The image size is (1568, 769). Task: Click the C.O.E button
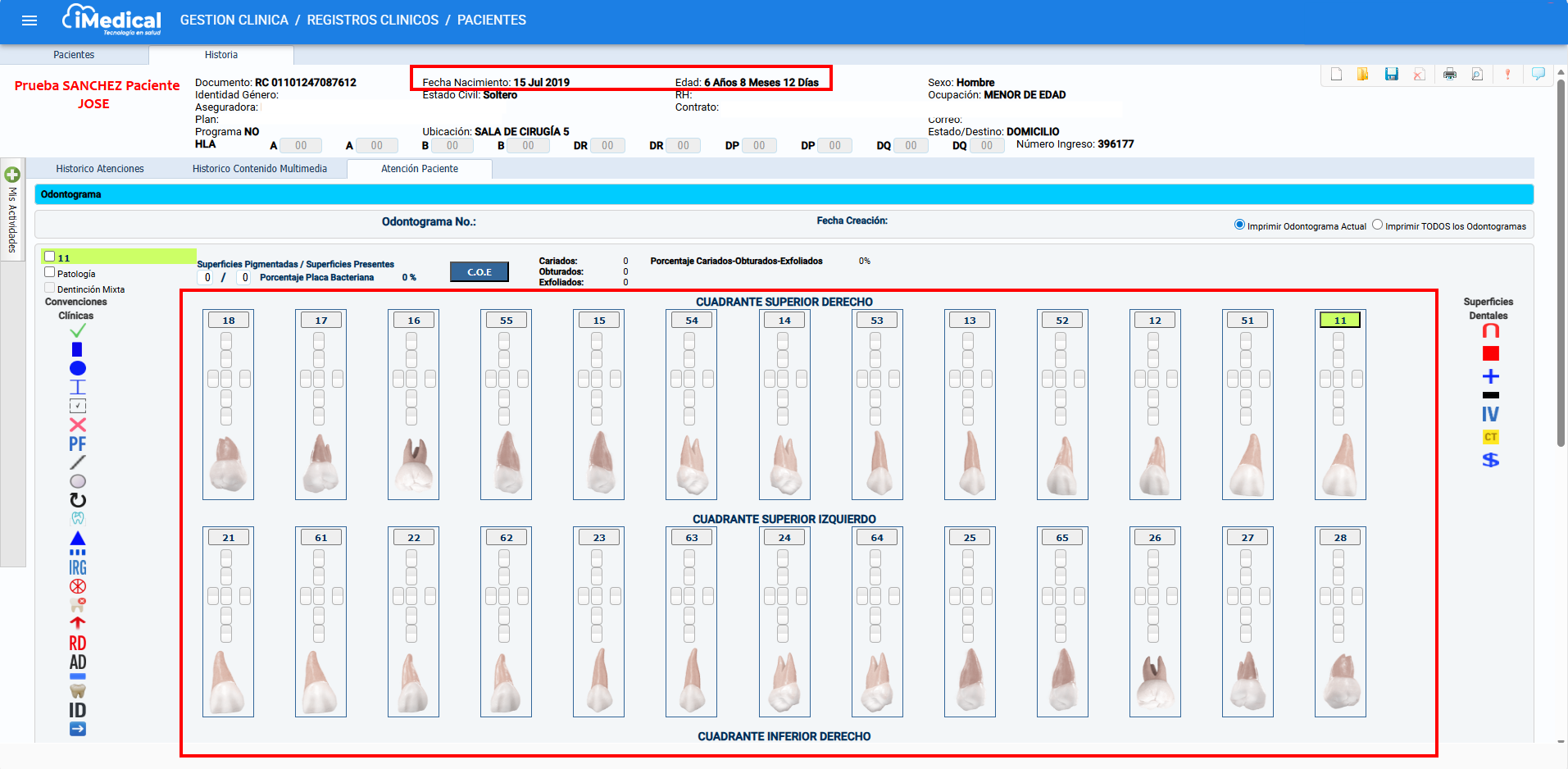pyautogui.click(x=479, y=272)
